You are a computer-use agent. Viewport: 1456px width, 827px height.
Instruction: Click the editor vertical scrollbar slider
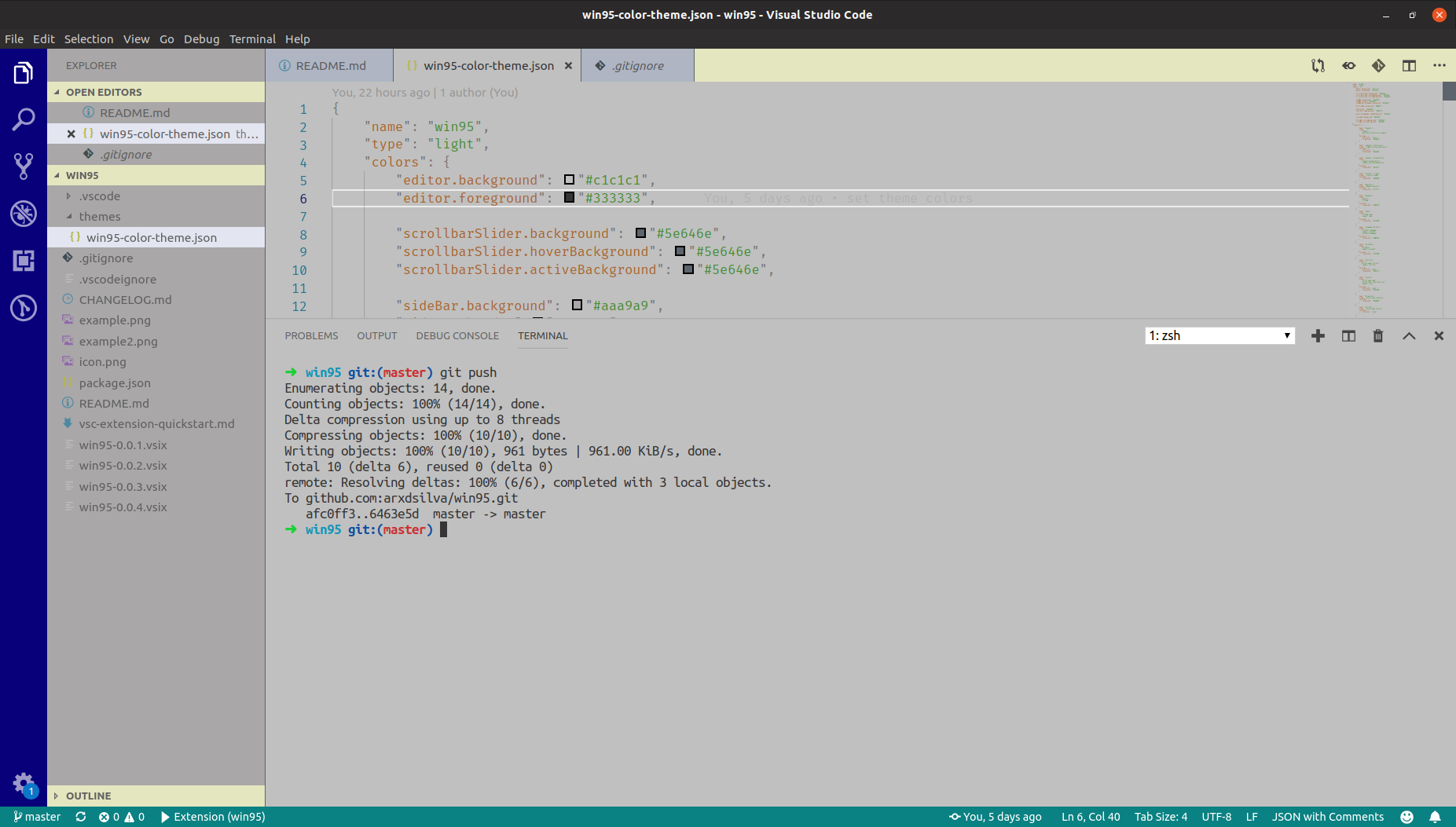point(1449,91)
